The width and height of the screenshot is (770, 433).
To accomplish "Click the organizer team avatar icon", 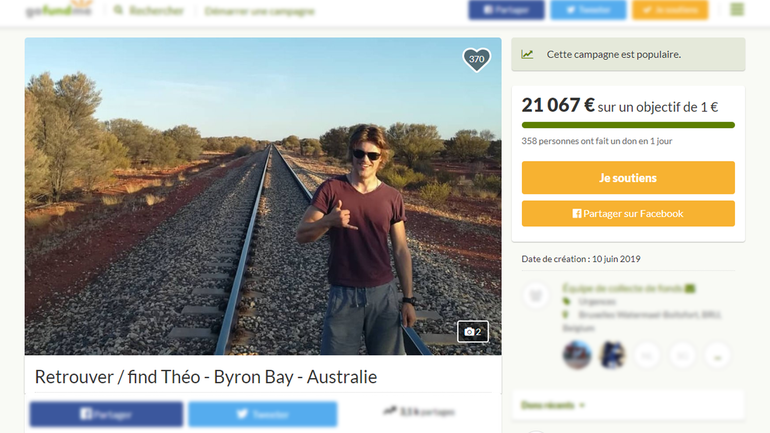I will click(x=536, y=295).
